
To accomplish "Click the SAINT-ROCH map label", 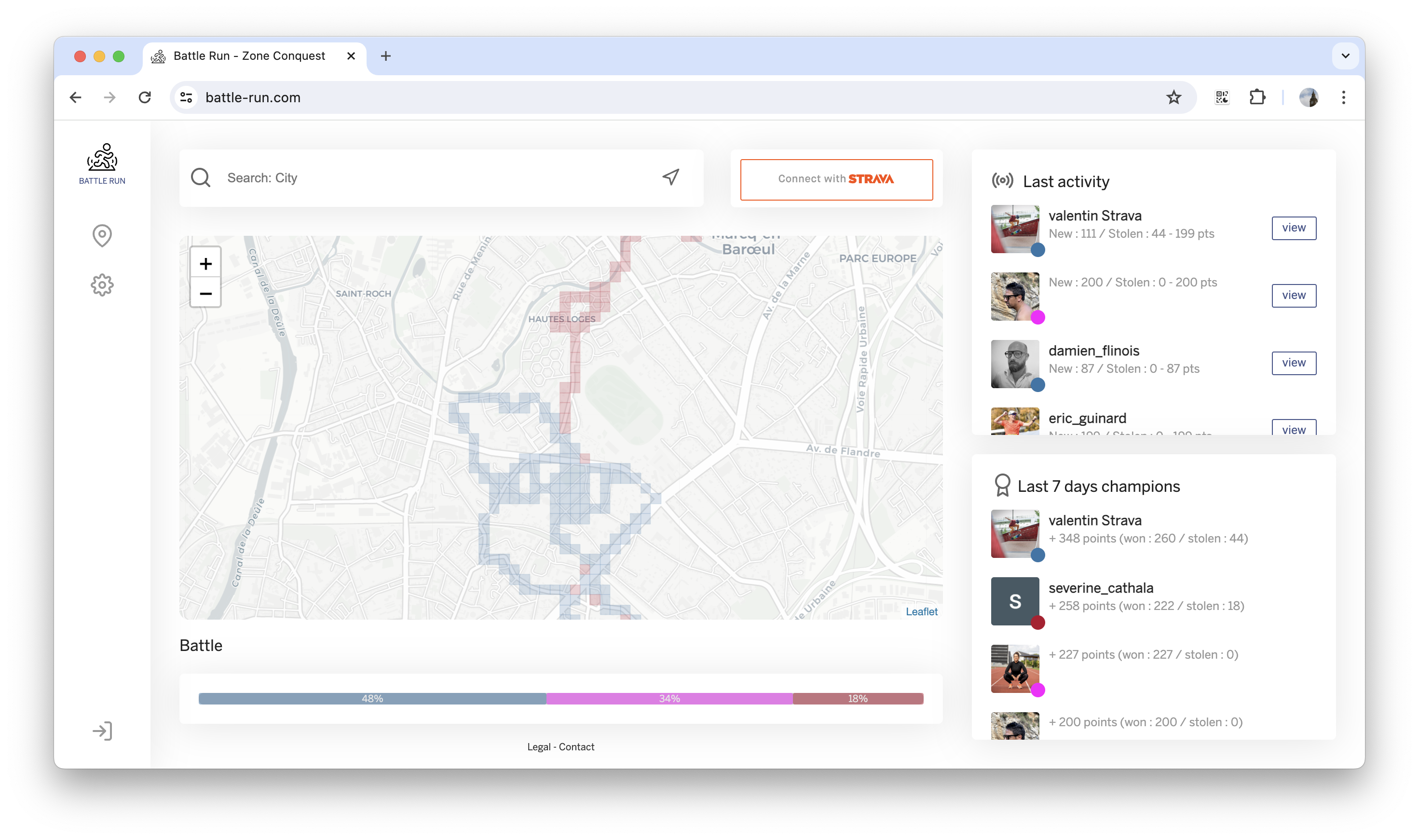I will coord(363,293).
